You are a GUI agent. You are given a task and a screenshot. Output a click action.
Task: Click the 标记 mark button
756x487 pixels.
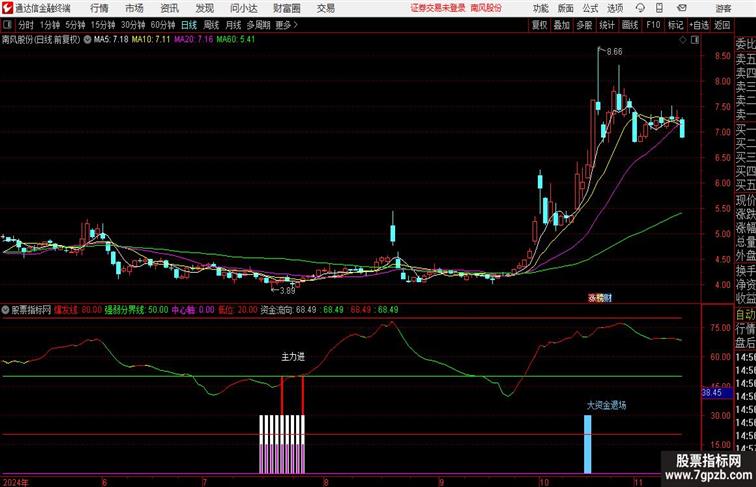click(x=675, y=25)
